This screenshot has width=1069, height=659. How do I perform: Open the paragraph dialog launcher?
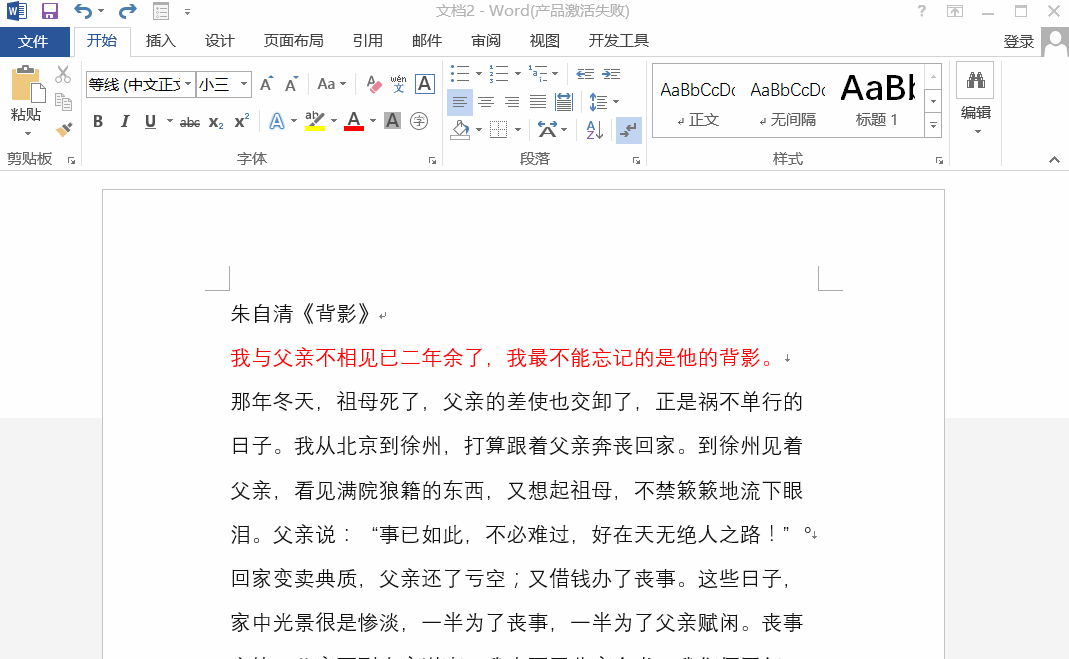636,161
